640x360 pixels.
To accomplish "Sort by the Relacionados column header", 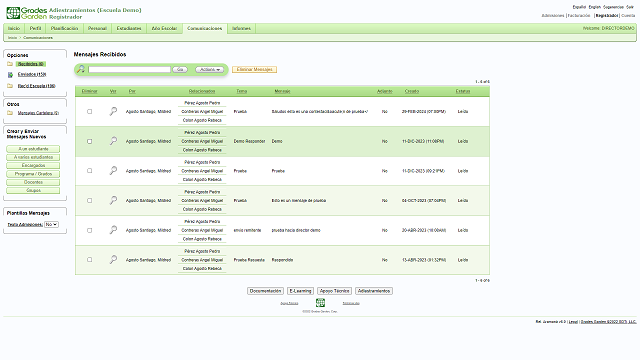I will point(202,91).
